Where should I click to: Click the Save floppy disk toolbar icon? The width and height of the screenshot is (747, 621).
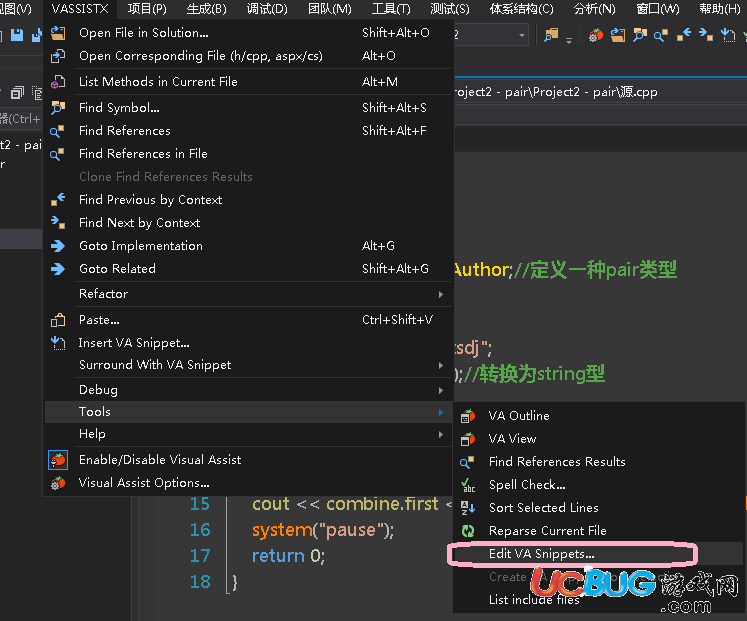(x=17, y=35)
